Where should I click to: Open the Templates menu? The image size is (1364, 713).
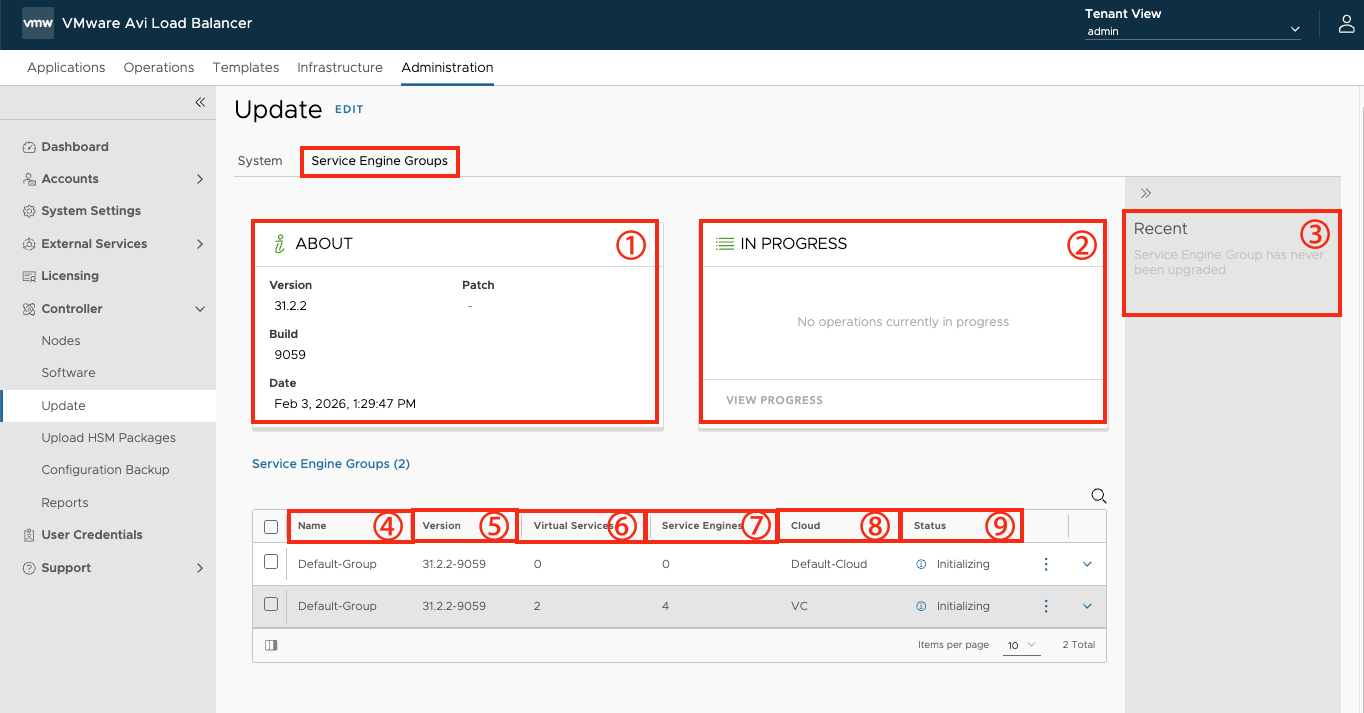(x=246, y=68)
